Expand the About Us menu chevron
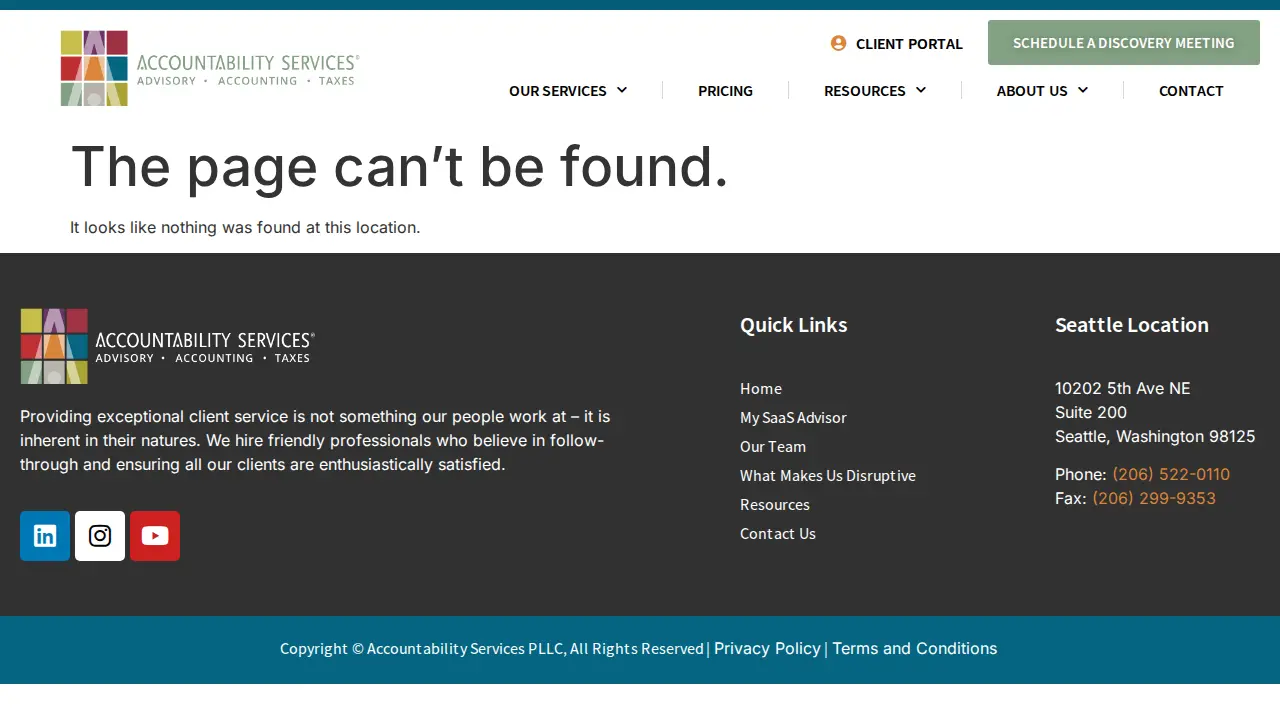This screenshot has width=1280, height=720. [1083, 90]
